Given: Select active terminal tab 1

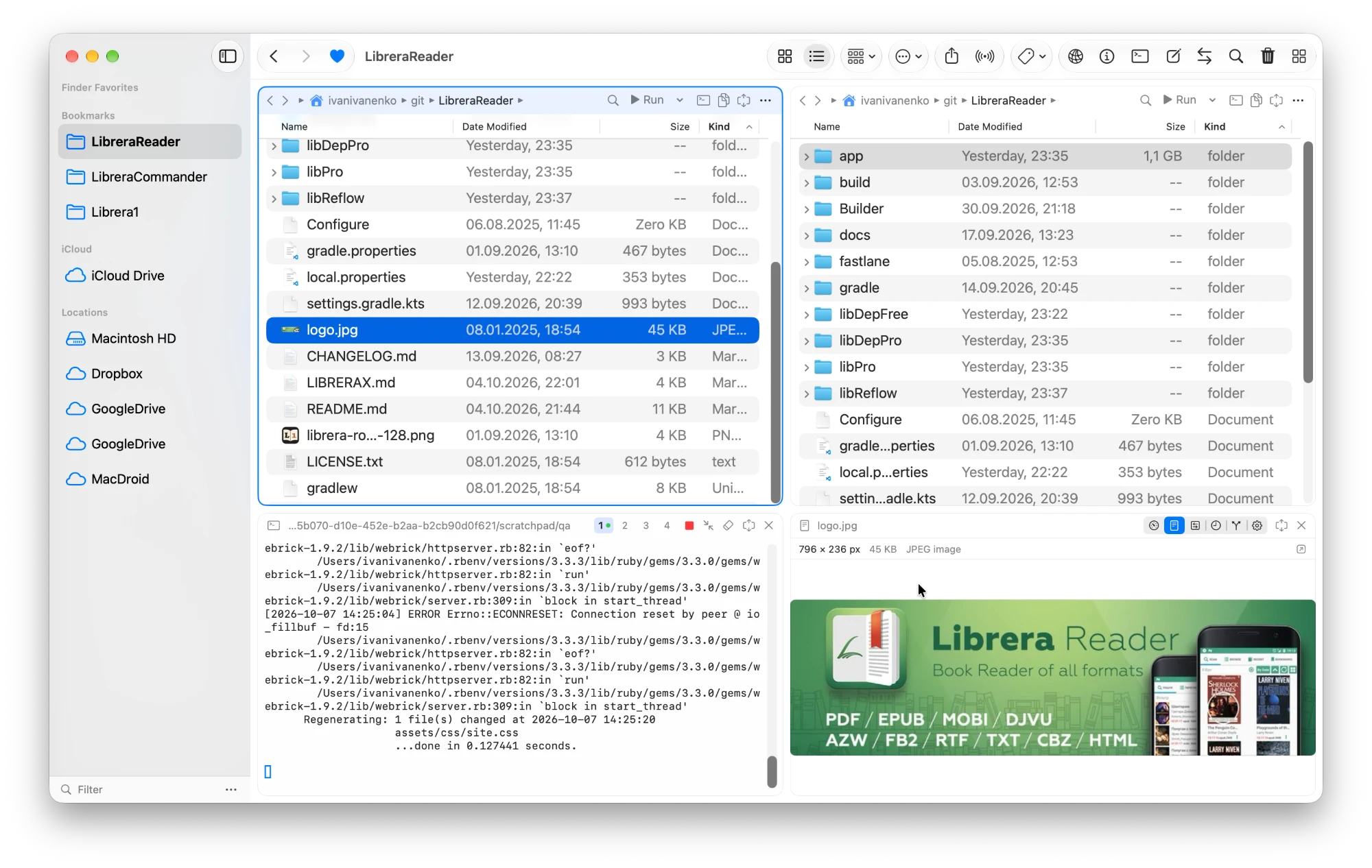Looking at the screenshot, I should click(604, 525).
